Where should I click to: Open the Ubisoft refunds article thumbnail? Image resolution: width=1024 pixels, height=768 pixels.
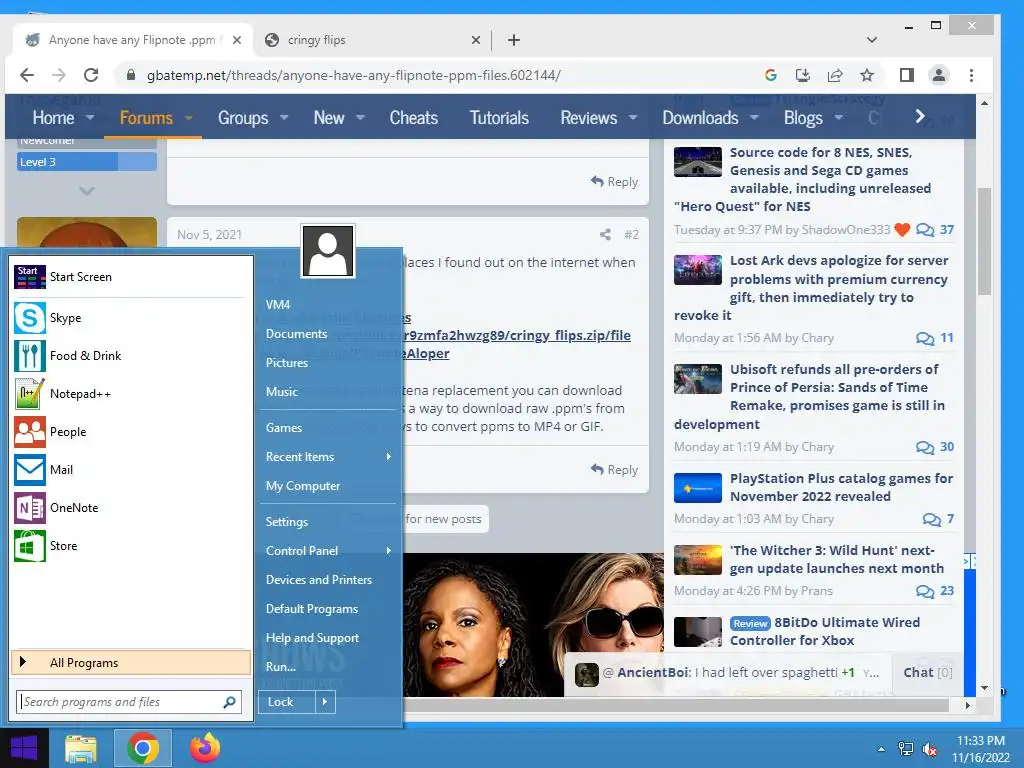[x=697, y=379]
